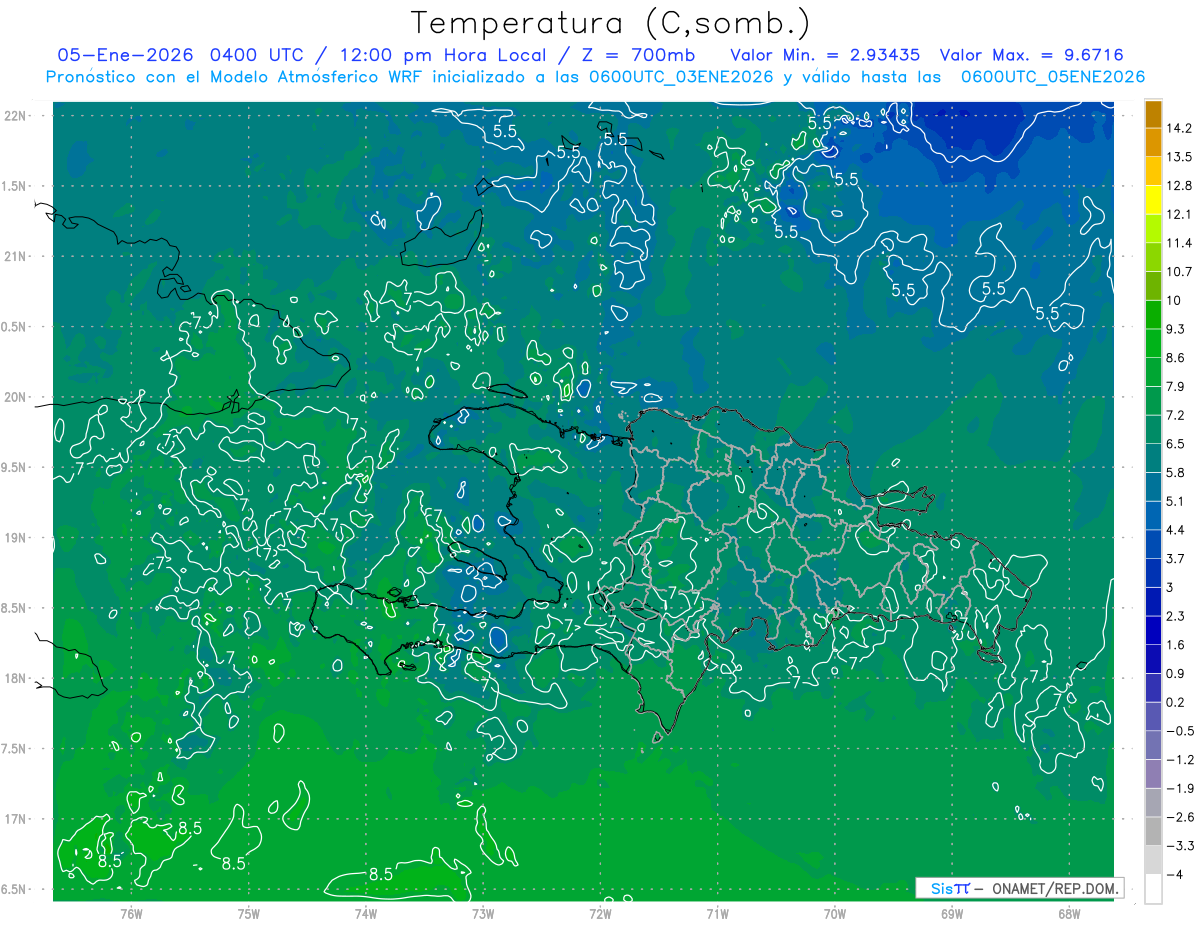Click the '13.5' color scale value
1200x927 pixels.
(x=1178, y=157)
